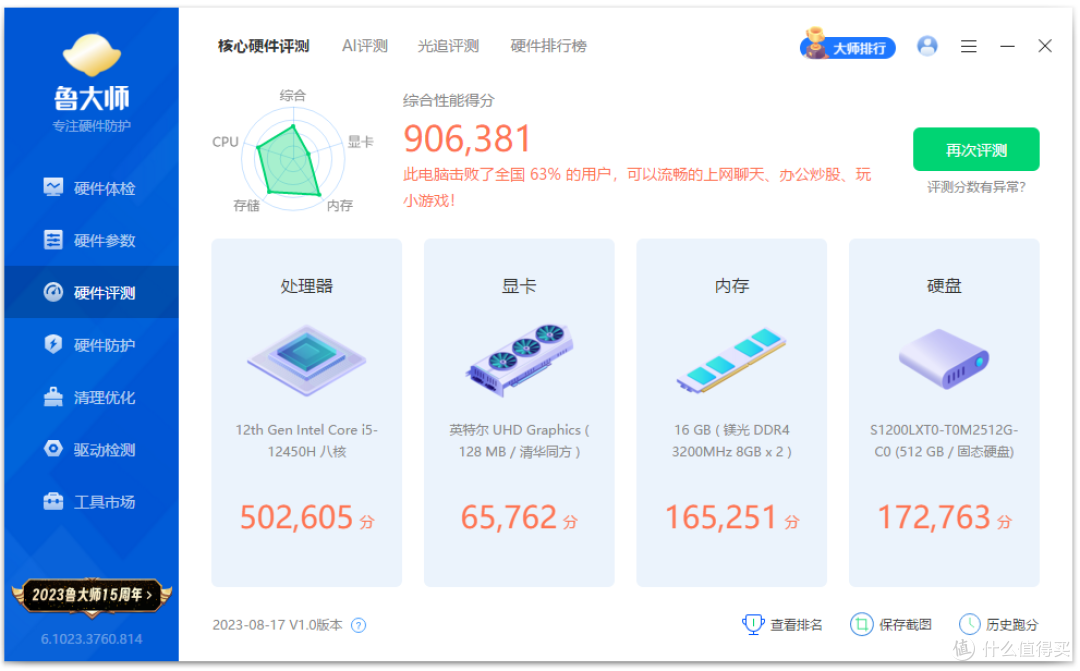Screen dimensions: 1080x671
Task: Click the 硬盘 drive icon
Action: [x=944, y=358]
